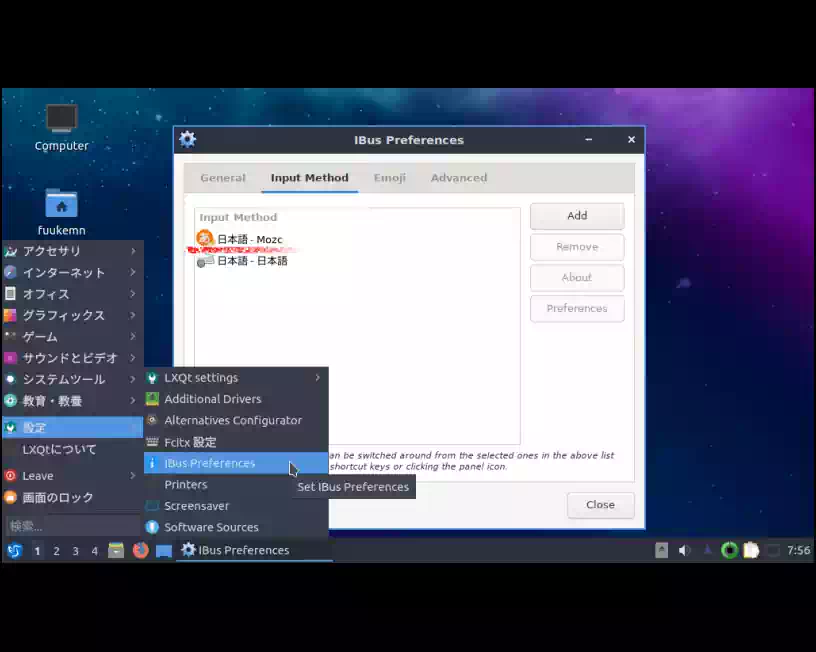
Task: Launch Firefox from the taskbar
Action: (141, 550)
